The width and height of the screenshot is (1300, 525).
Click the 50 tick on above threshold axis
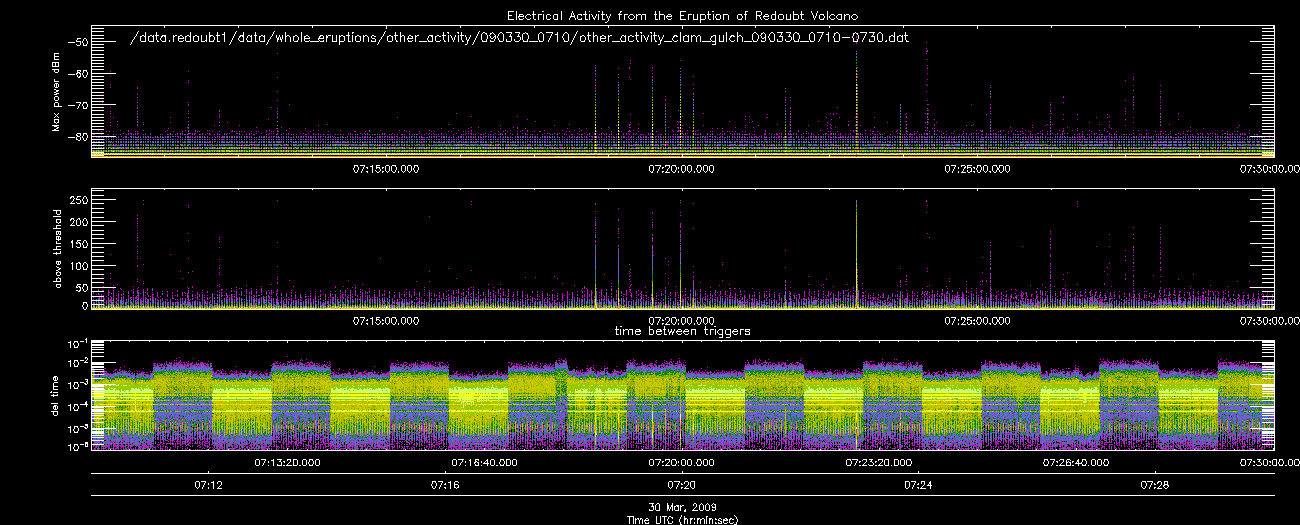[82, 288]
